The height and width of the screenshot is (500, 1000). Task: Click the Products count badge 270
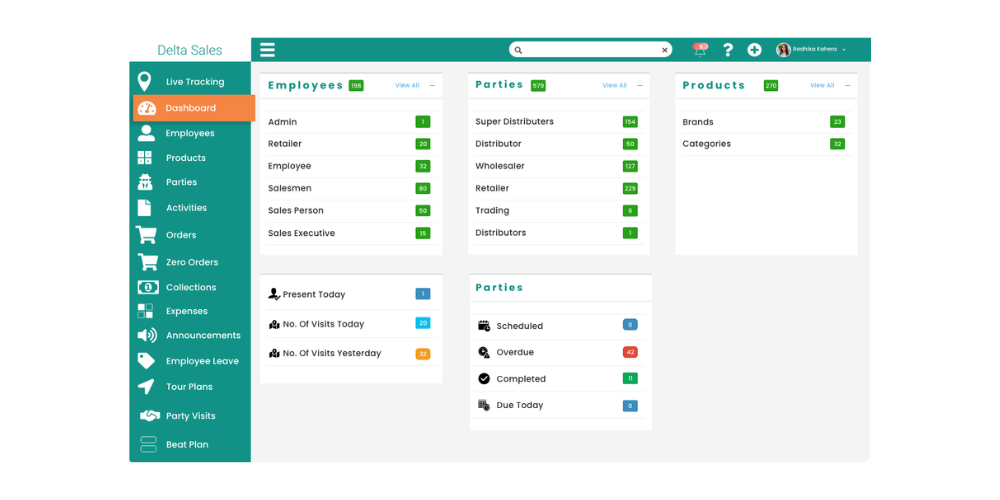(771, 85)
